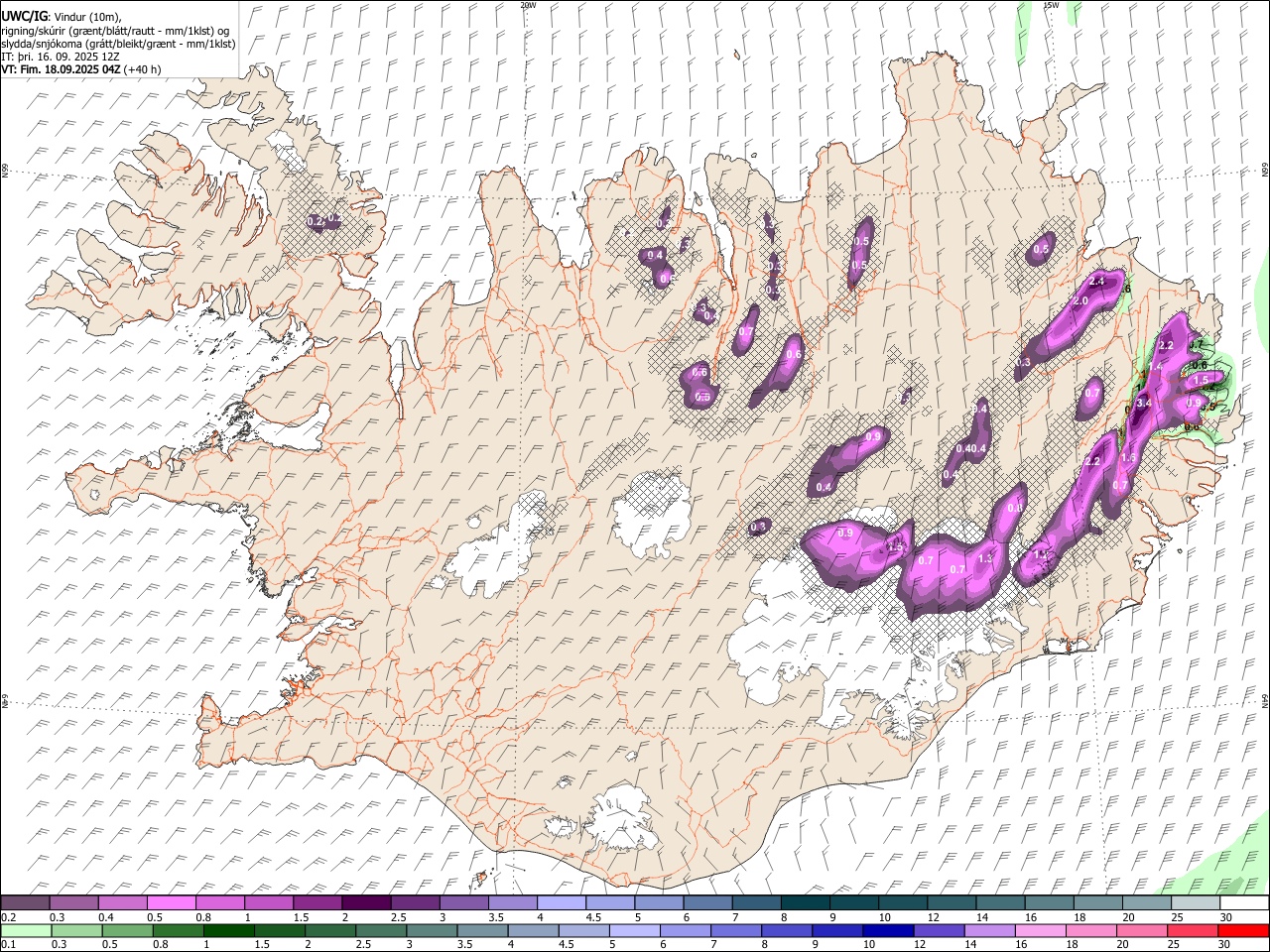This screenshot has width=1270, height=952.
Task: Click the pink 0.5 swatch in top legend row
Action: pyautogui.click(x=172, y=903)
